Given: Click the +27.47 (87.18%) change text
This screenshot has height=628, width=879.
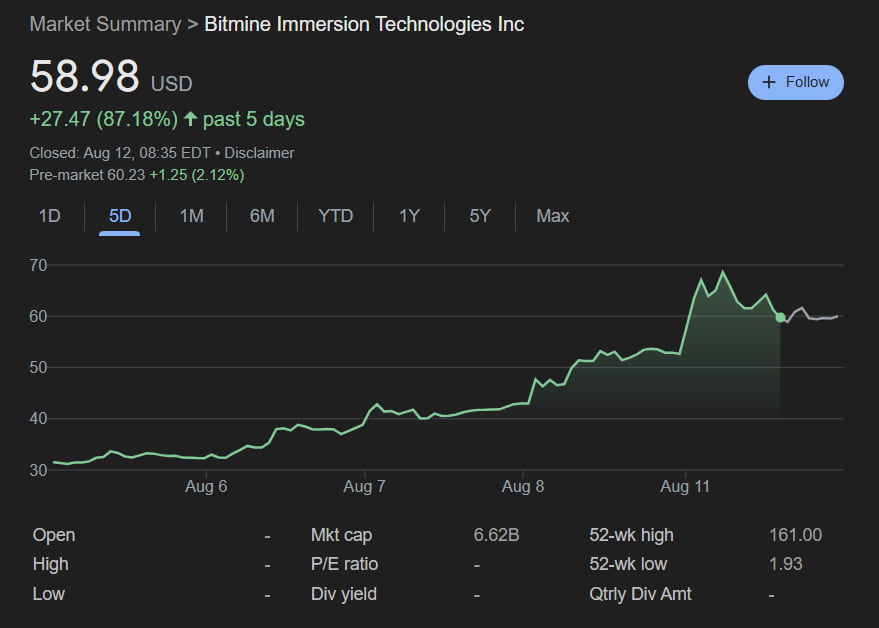Looking at the screenshot, I should click(x=104, y=119).
